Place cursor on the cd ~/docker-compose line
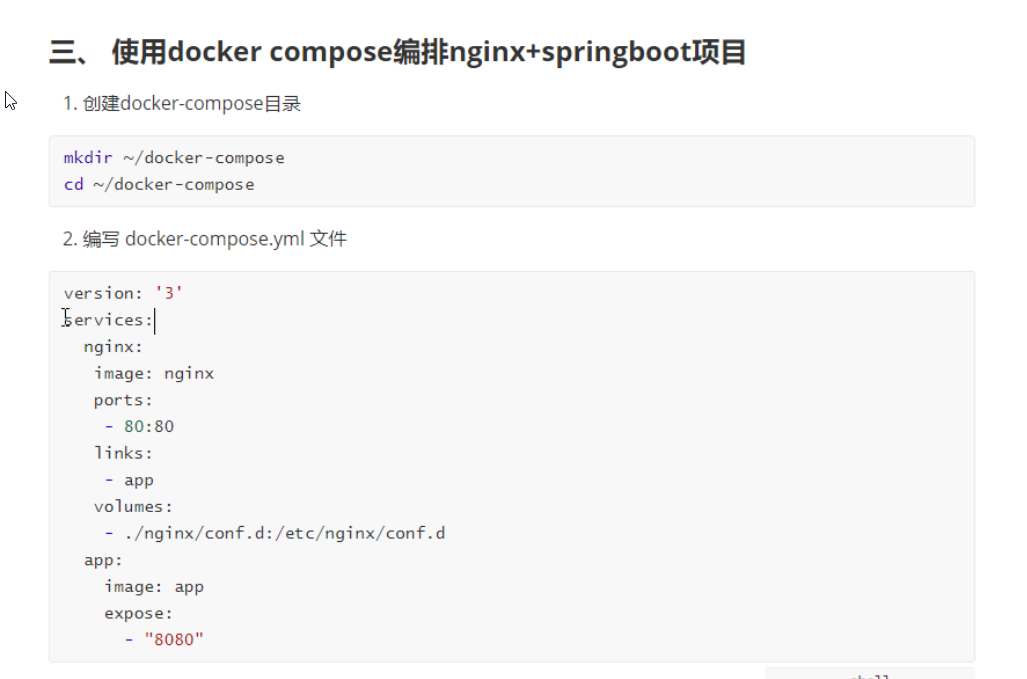The height and width of the screenshot is (679, 1027). click(x=159, y=185)
